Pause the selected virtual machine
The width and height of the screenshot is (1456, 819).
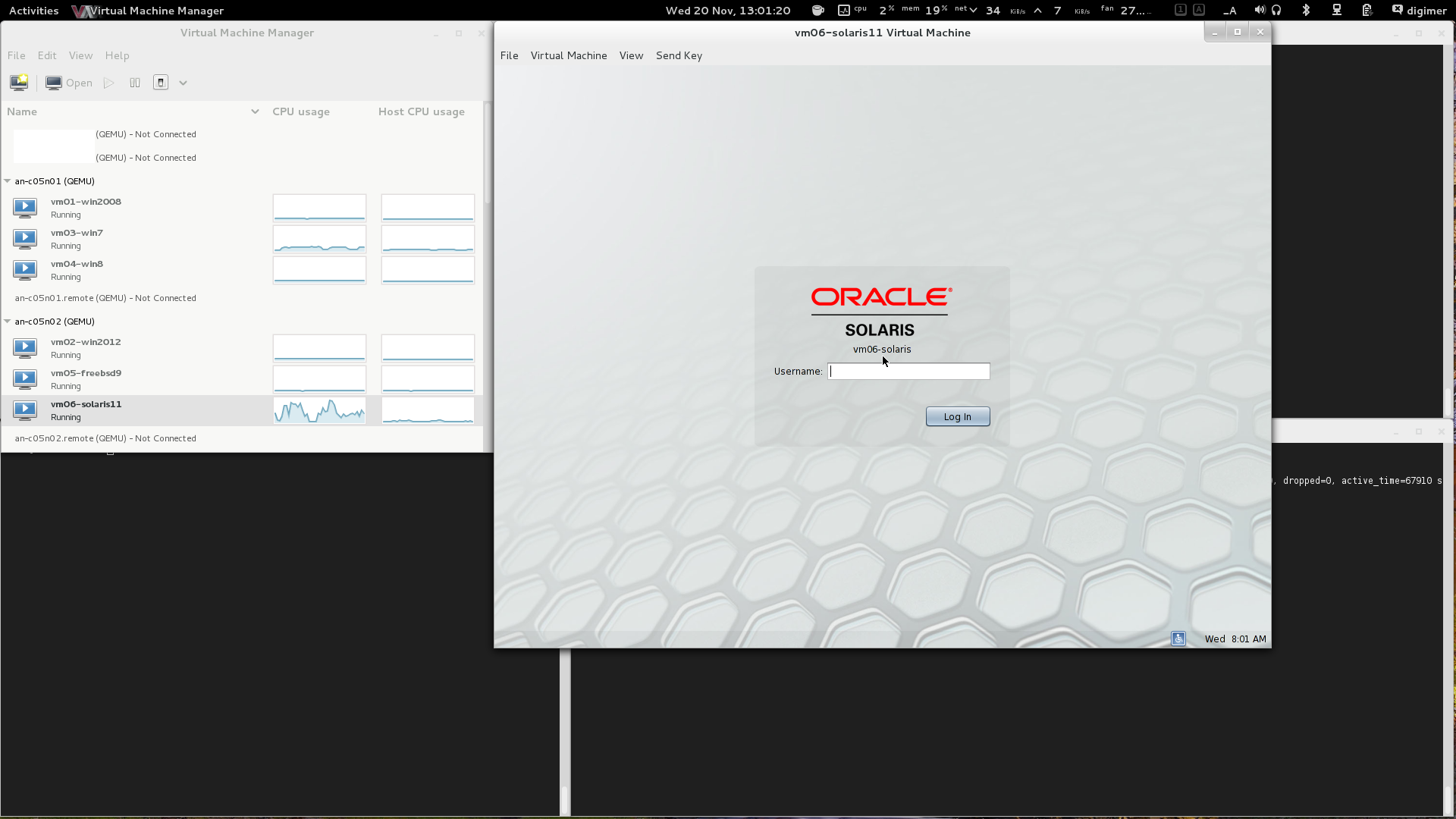click(135, 83)
